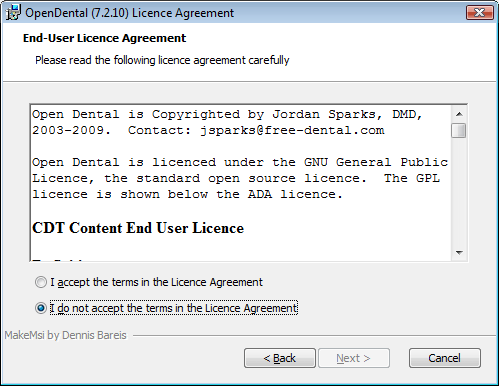Viewport: 499px width, 386px height.
Task: Go back with the Back button
Action: [x=280, y=358]
